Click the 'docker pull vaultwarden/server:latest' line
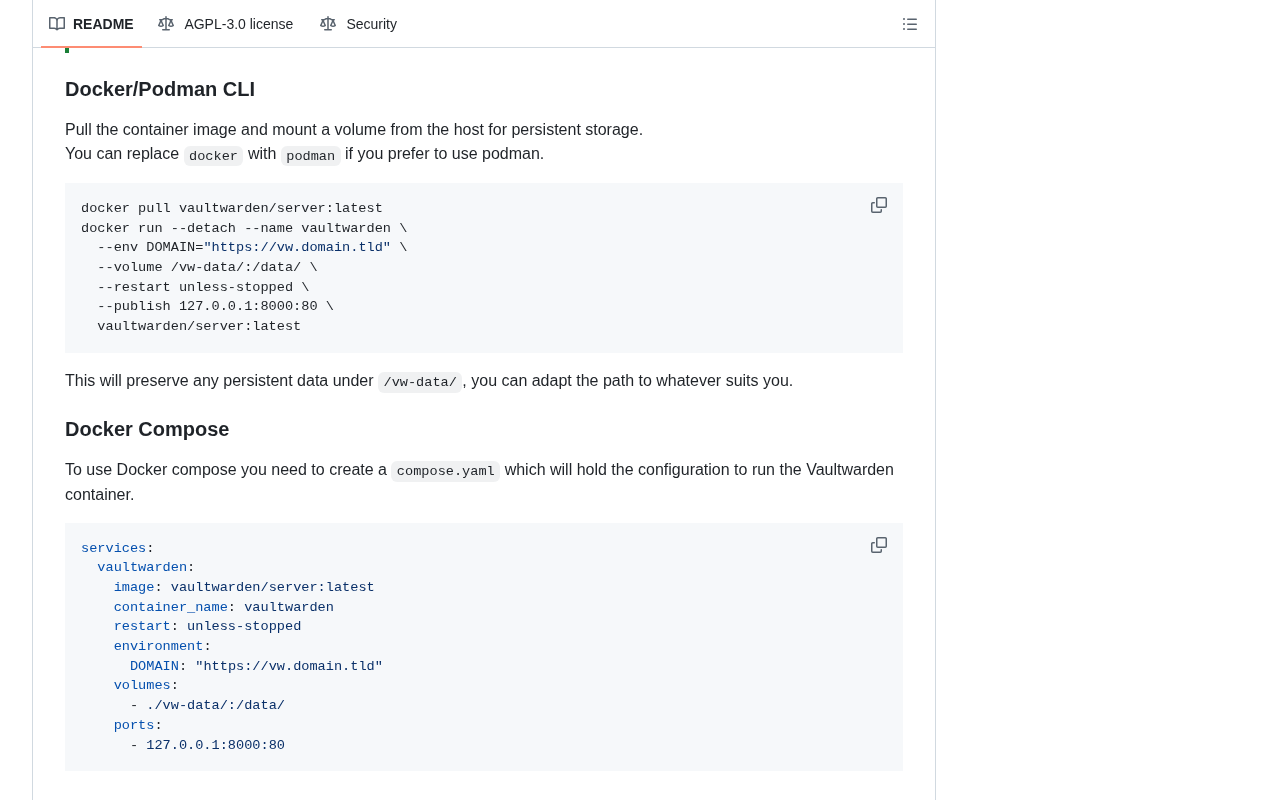Viewport: 1280px width, 800px height. point(232,209)
